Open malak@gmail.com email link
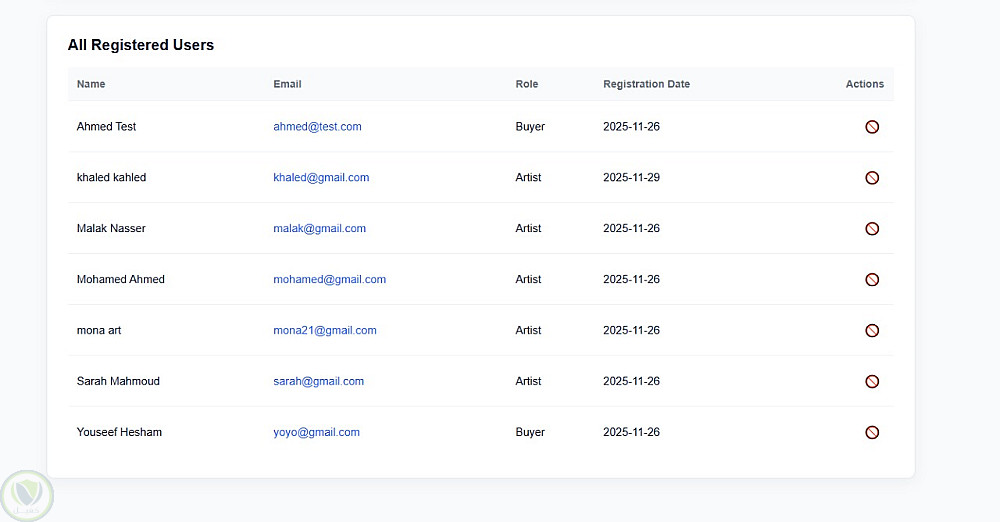This screenshot has height=522, width=1000. point(319,229)
